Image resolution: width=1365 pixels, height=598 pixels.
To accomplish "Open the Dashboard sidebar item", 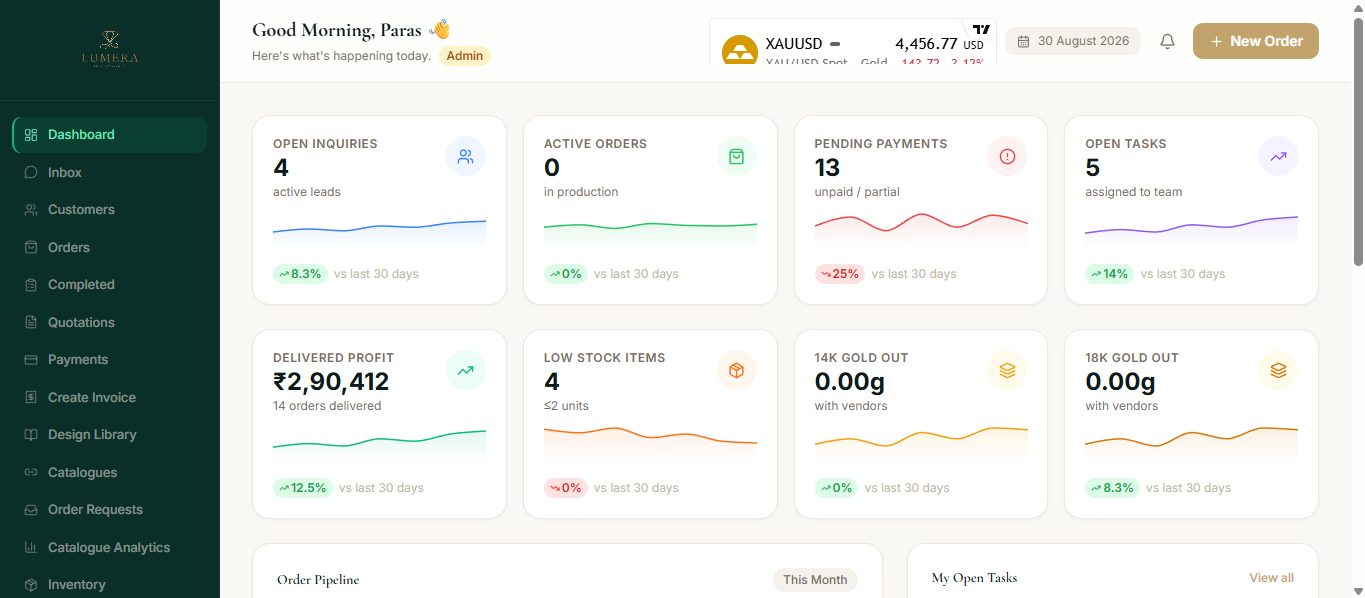I will 110,135.
